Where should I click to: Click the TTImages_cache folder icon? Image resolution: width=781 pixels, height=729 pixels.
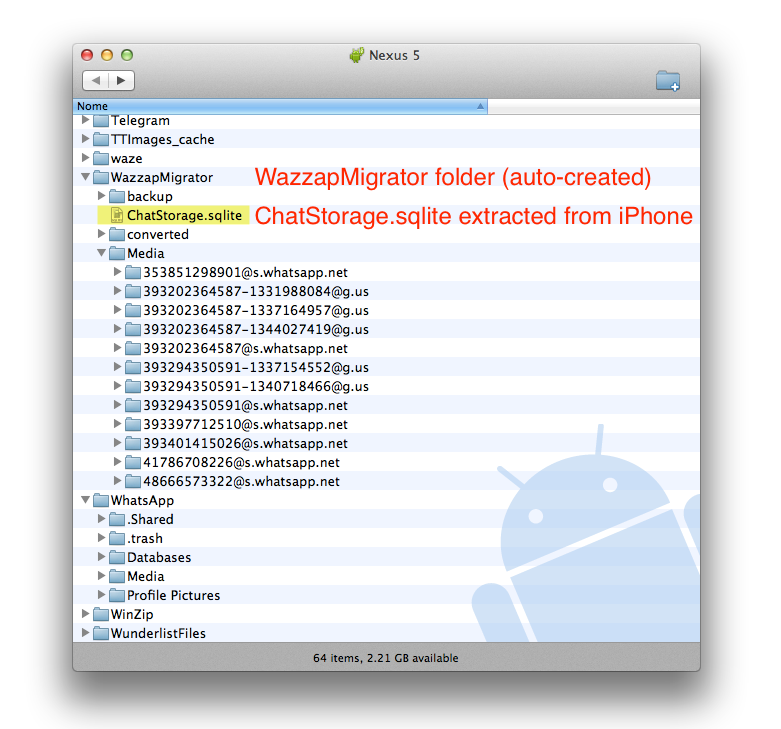click(x=101, y=139)
